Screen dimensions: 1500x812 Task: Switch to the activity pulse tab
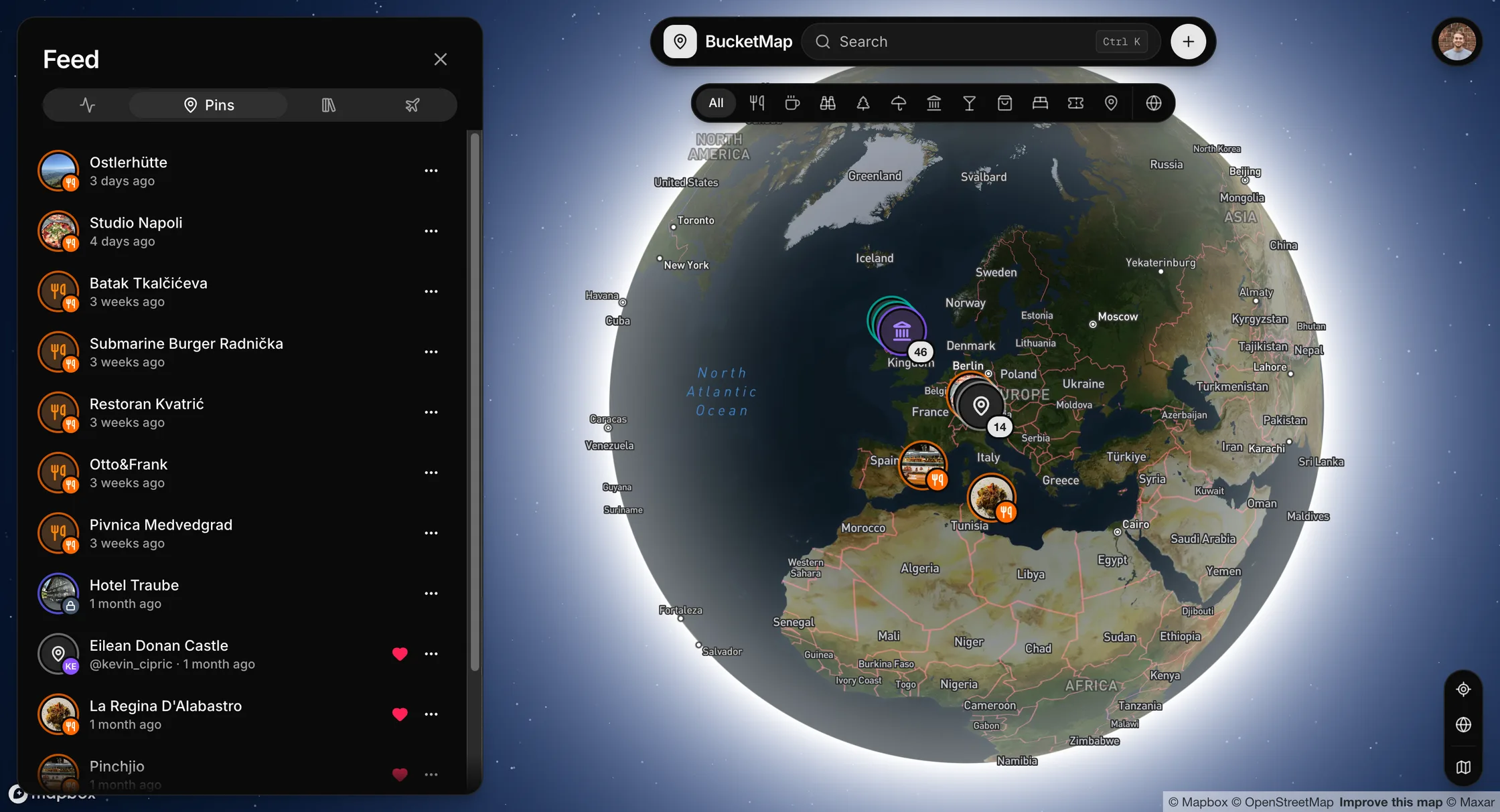[87, 105]
